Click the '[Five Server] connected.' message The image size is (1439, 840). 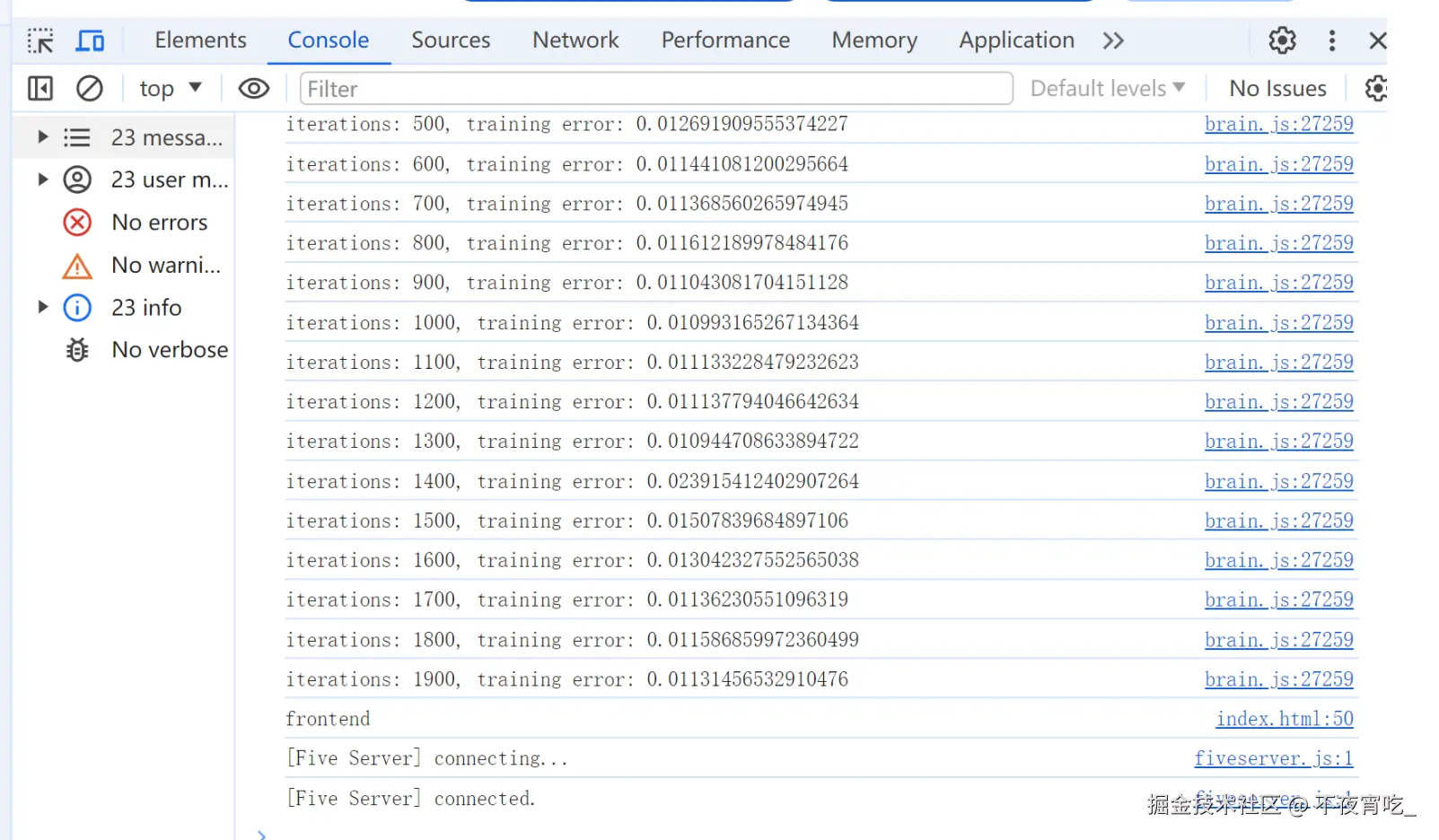pyautogui.click(x=410, y=799)
